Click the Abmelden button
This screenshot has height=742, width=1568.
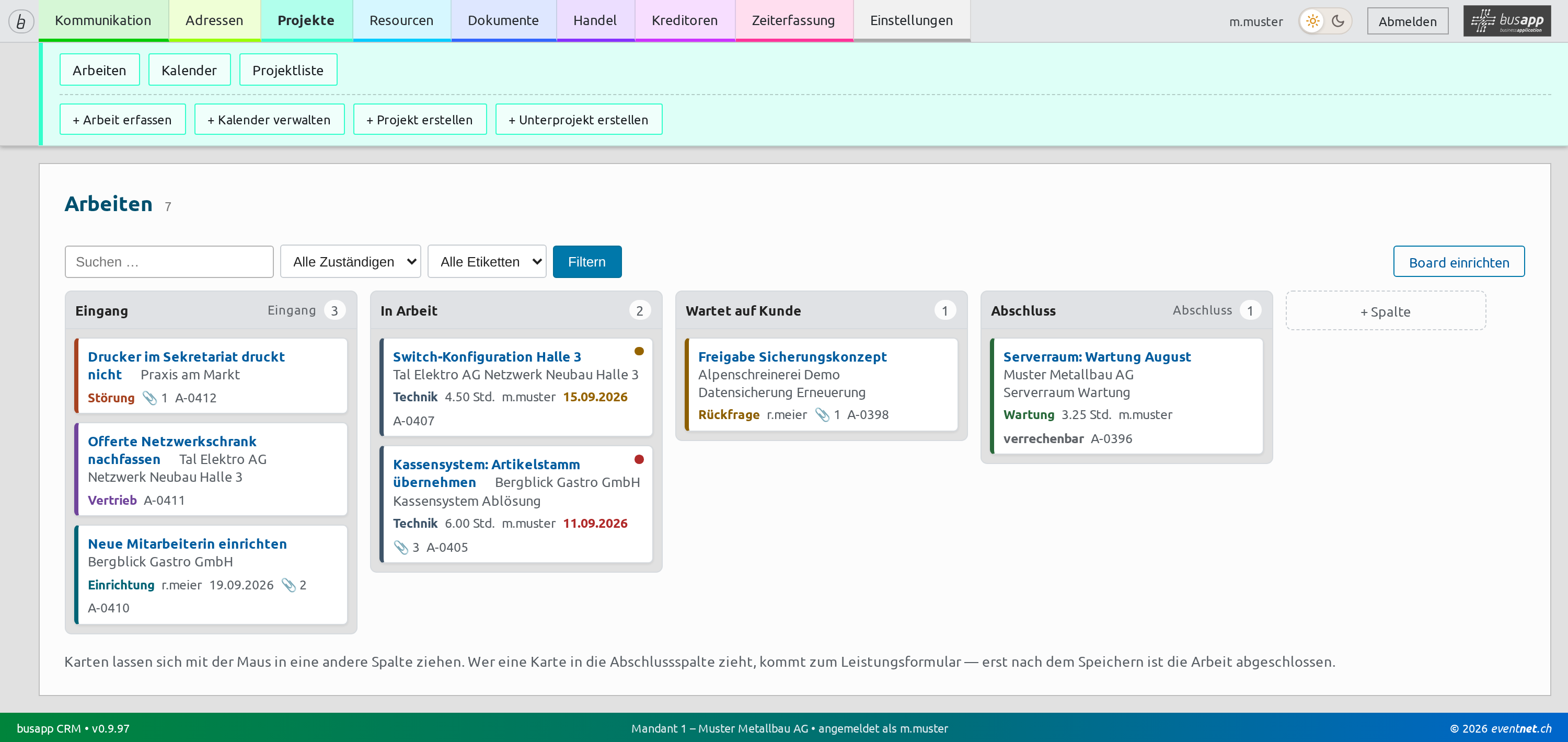tap(1408, 21)
